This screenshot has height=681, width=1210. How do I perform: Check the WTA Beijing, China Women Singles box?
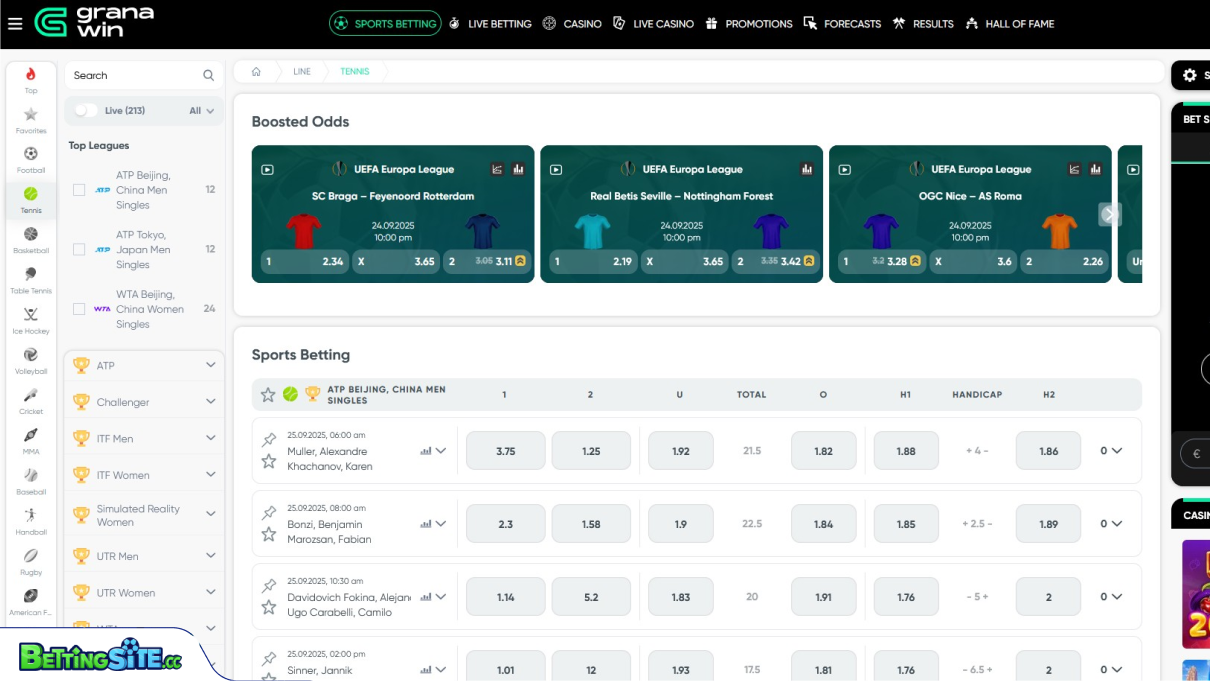coord(79,309)
